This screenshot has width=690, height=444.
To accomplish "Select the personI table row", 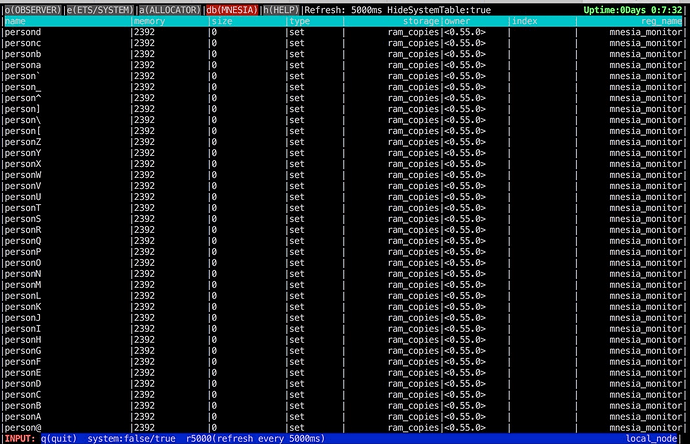I will coord(343,329).
